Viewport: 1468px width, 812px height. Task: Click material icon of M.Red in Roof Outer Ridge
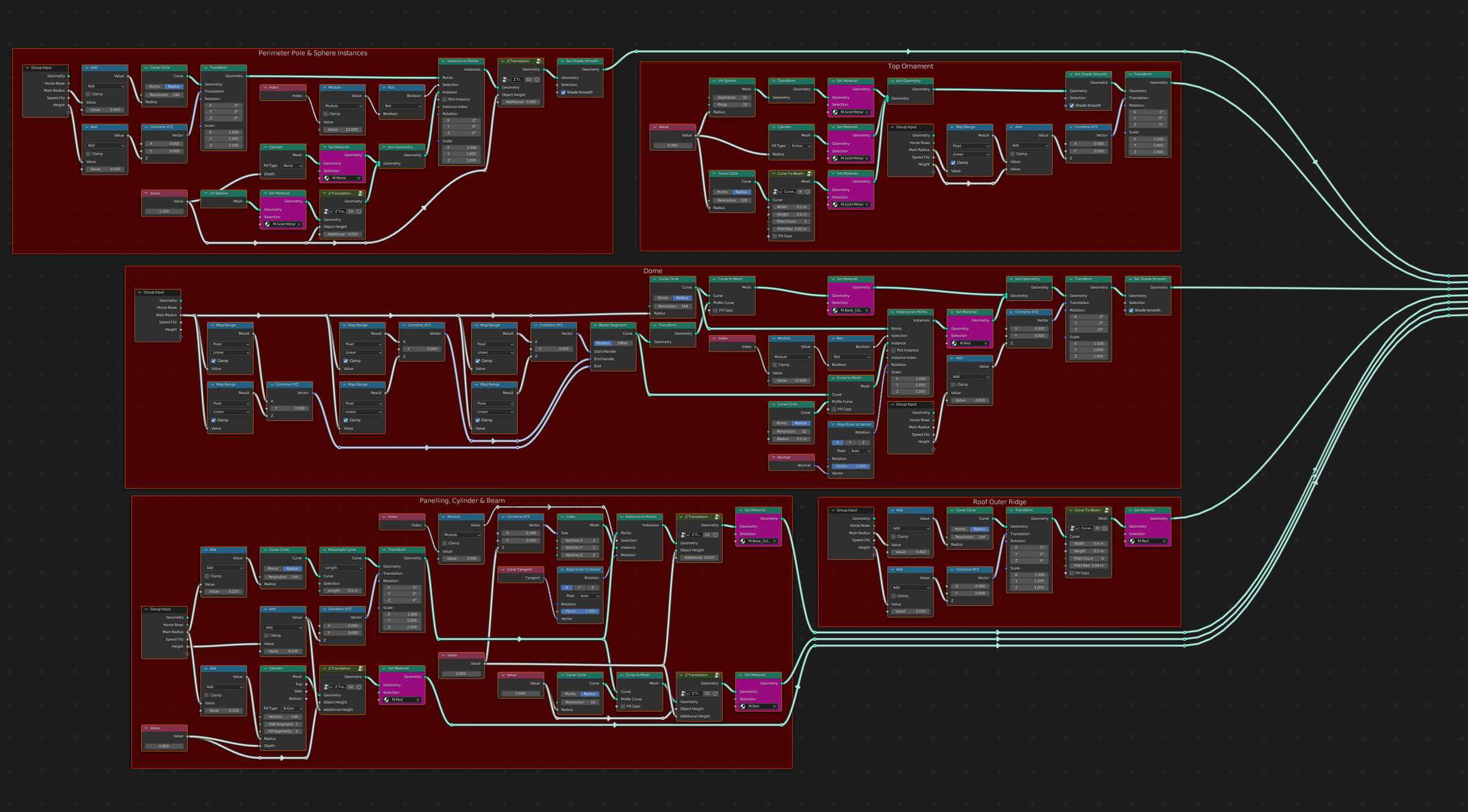(x=1133, y=541)
